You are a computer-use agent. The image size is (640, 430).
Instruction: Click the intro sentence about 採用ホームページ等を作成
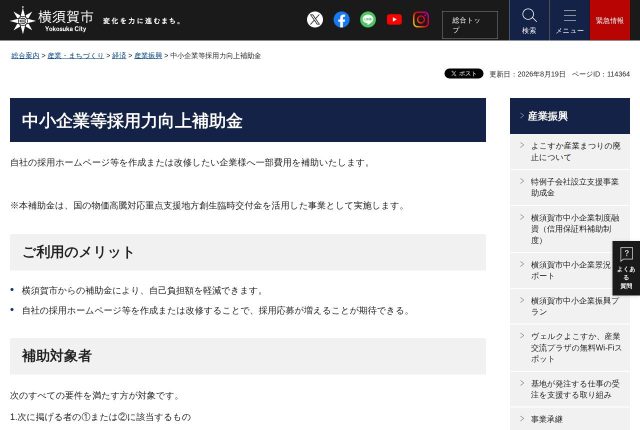[191, 162]
